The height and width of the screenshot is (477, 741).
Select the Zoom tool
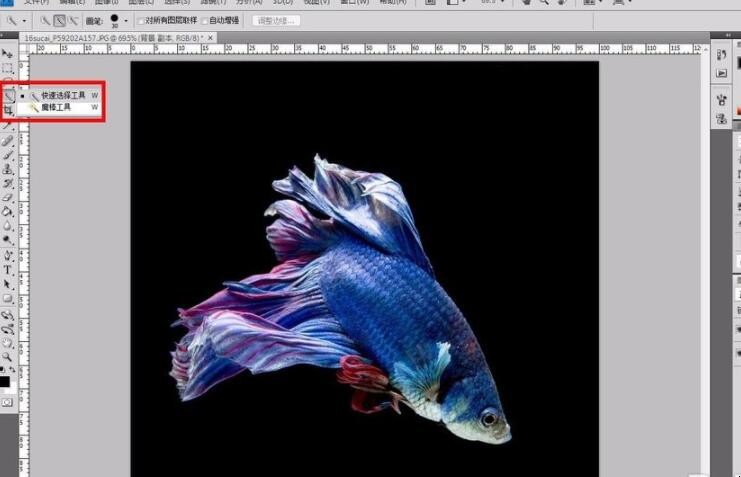pos(8,357)
